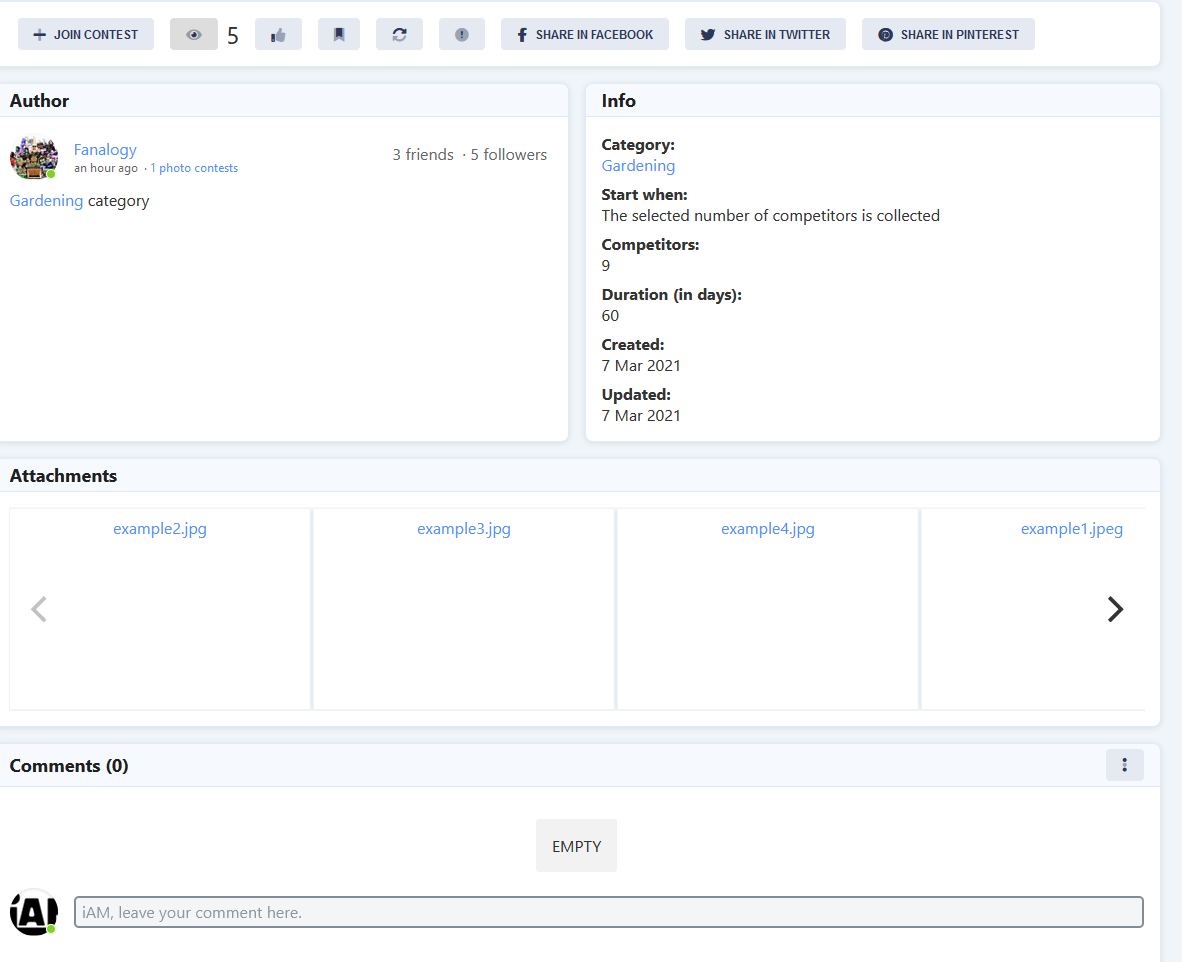Open the 1 photo contests link
The width and height of the screenshot is (1182, 962).
click(x=194, y=168)
